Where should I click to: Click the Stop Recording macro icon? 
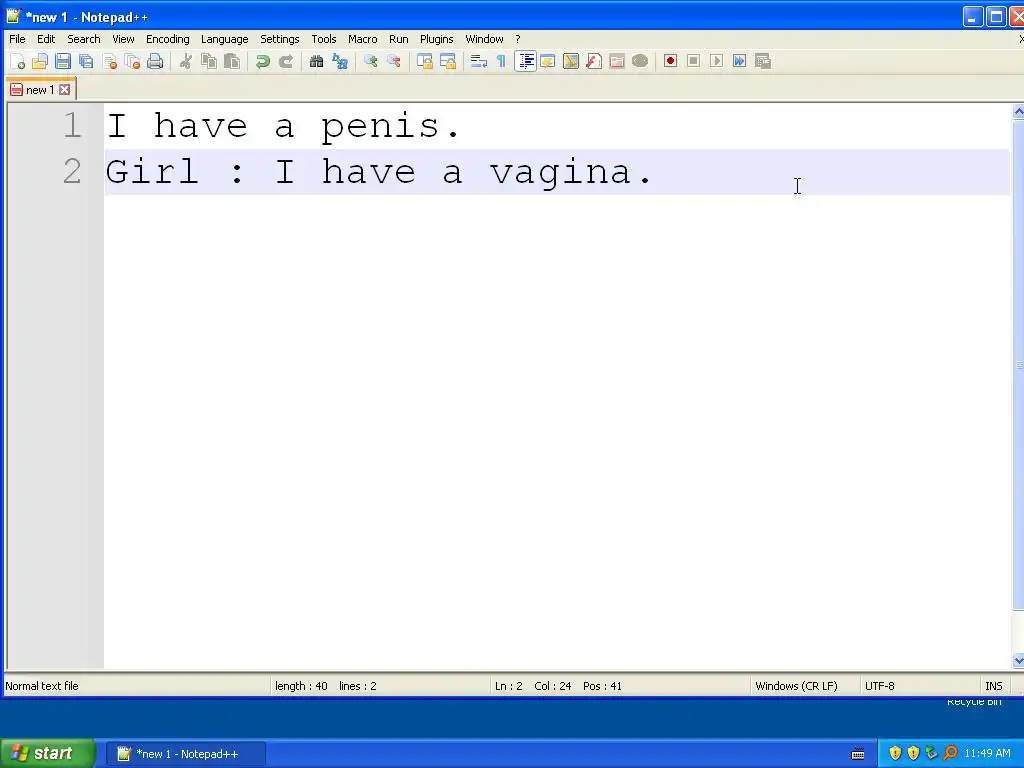[694, 61]
